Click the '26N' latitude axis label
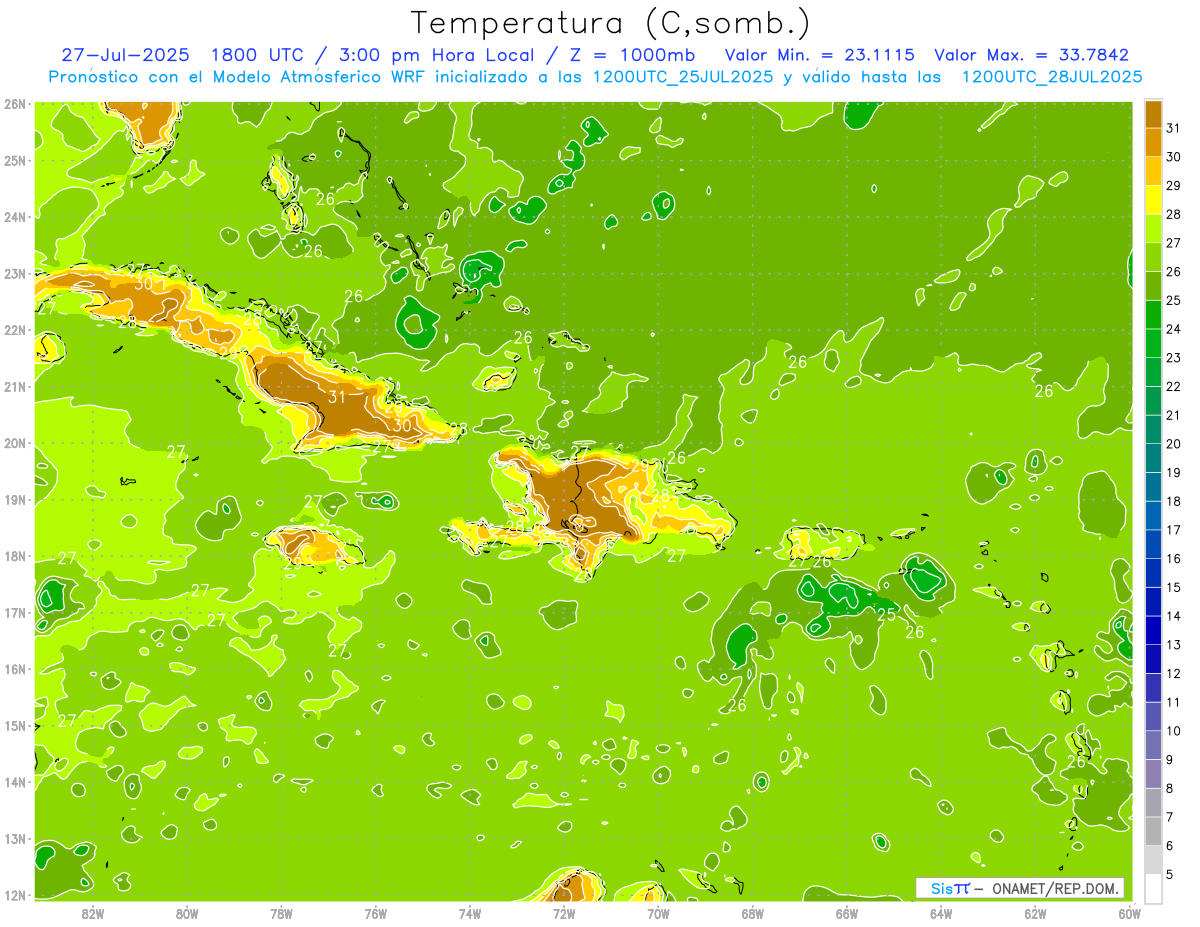The image size is (1200, 927). click(14, 104)
